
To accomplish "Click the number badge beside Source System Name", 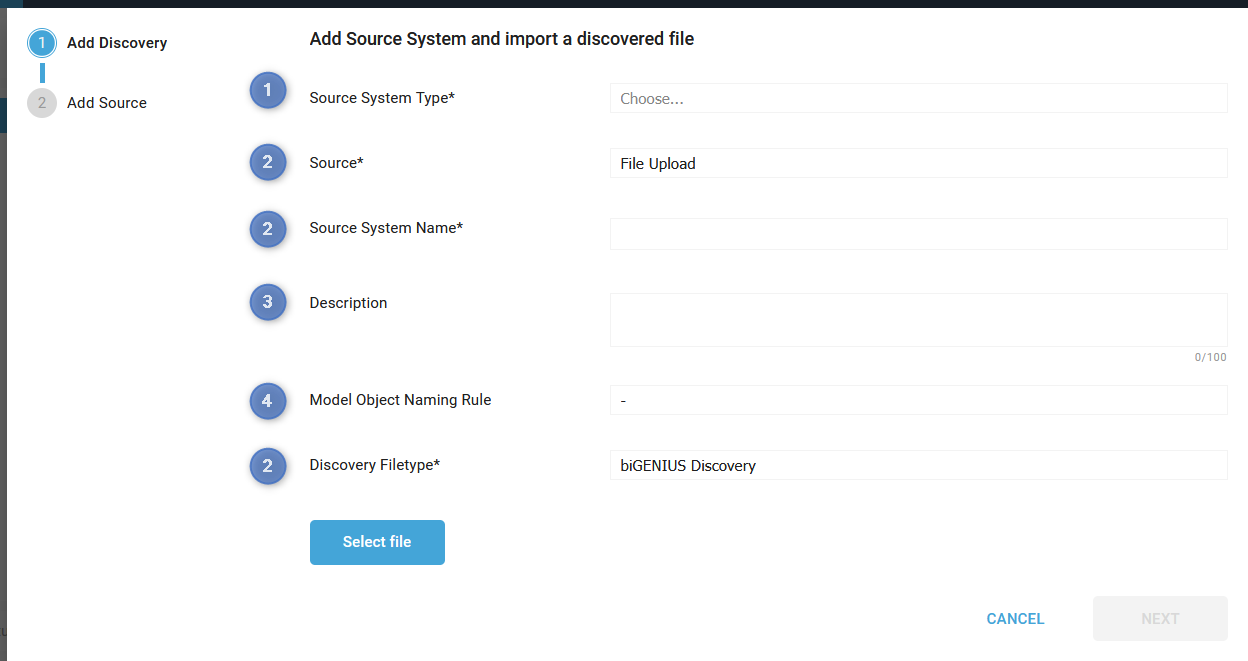I will [267, 229].
